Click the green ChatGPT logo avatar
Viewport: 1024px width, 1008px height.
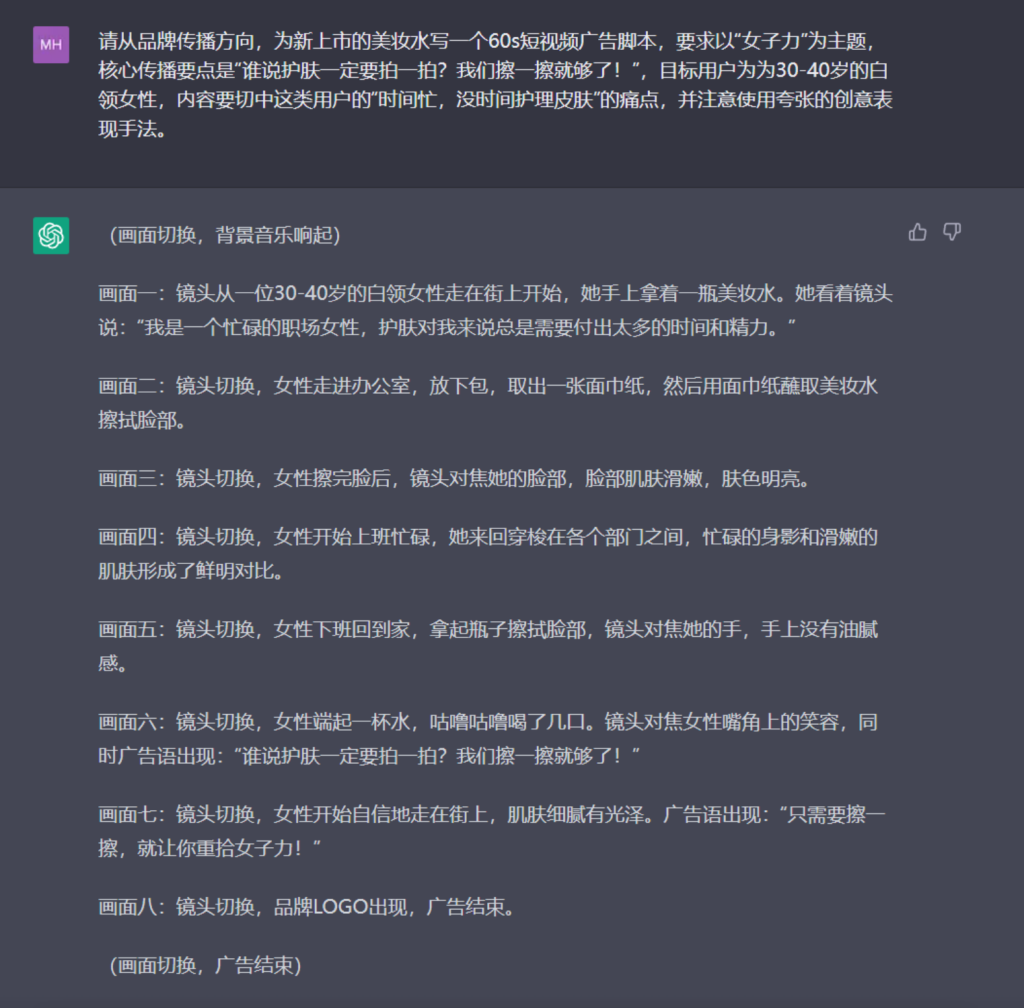(51, 235)
